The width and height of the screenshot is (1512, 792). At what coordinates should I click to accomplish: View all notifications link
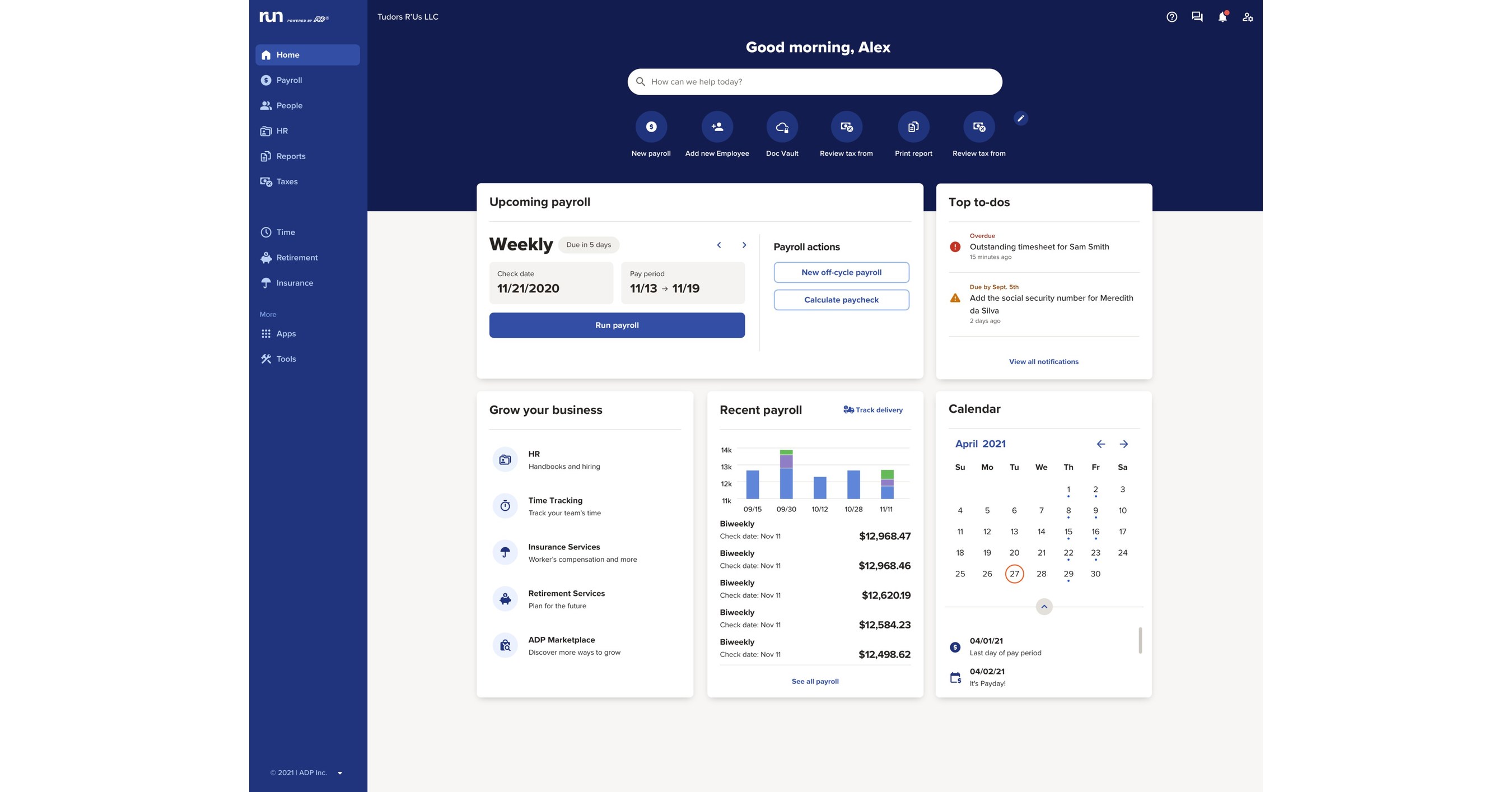click(x=1043, y=361)
